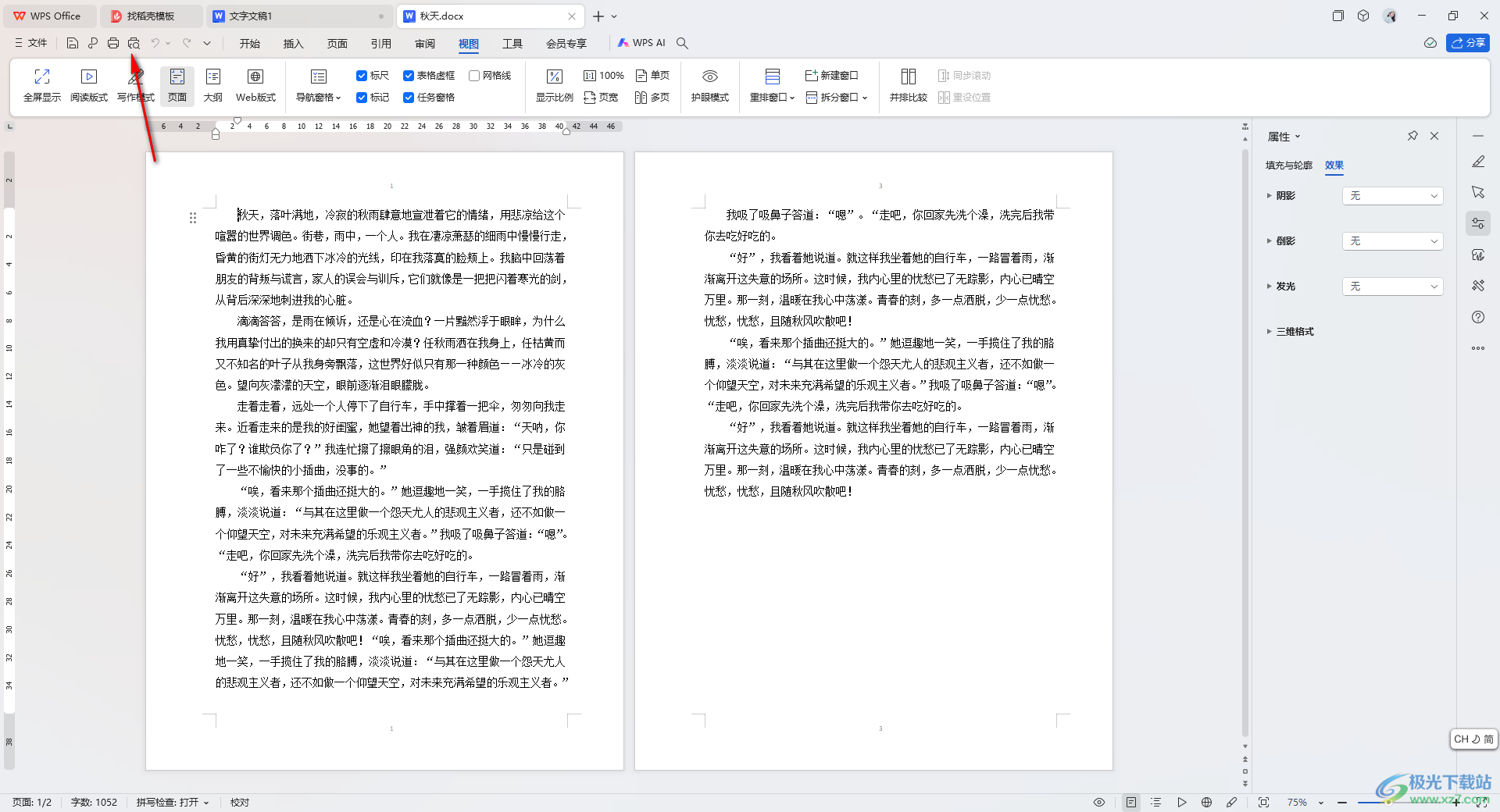Switch to Outline view

click(x=212, y=86)
